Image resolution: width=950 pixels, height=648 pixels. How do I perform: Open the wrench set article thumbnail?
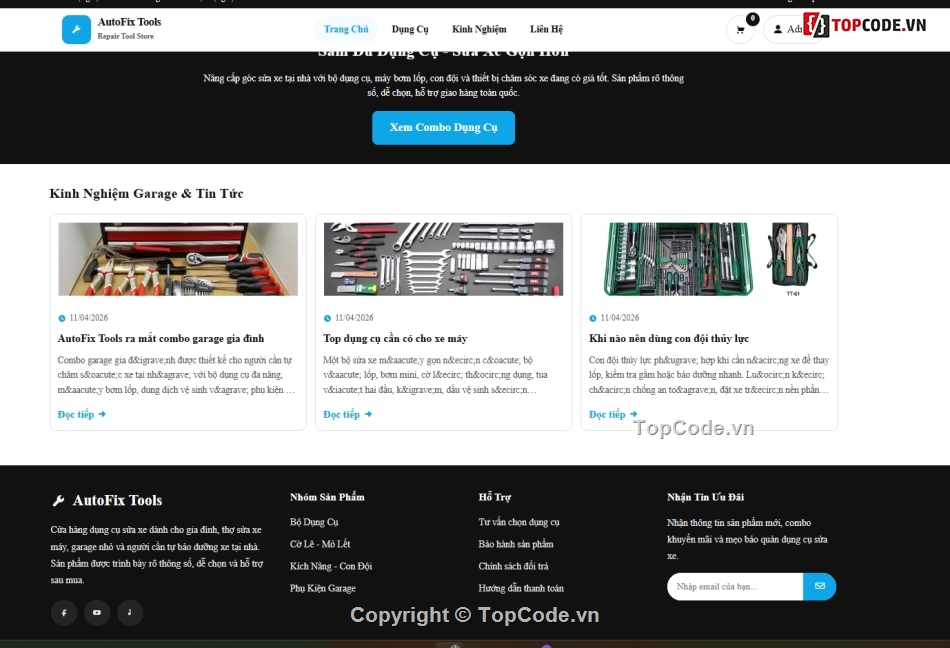coord(443,259)
